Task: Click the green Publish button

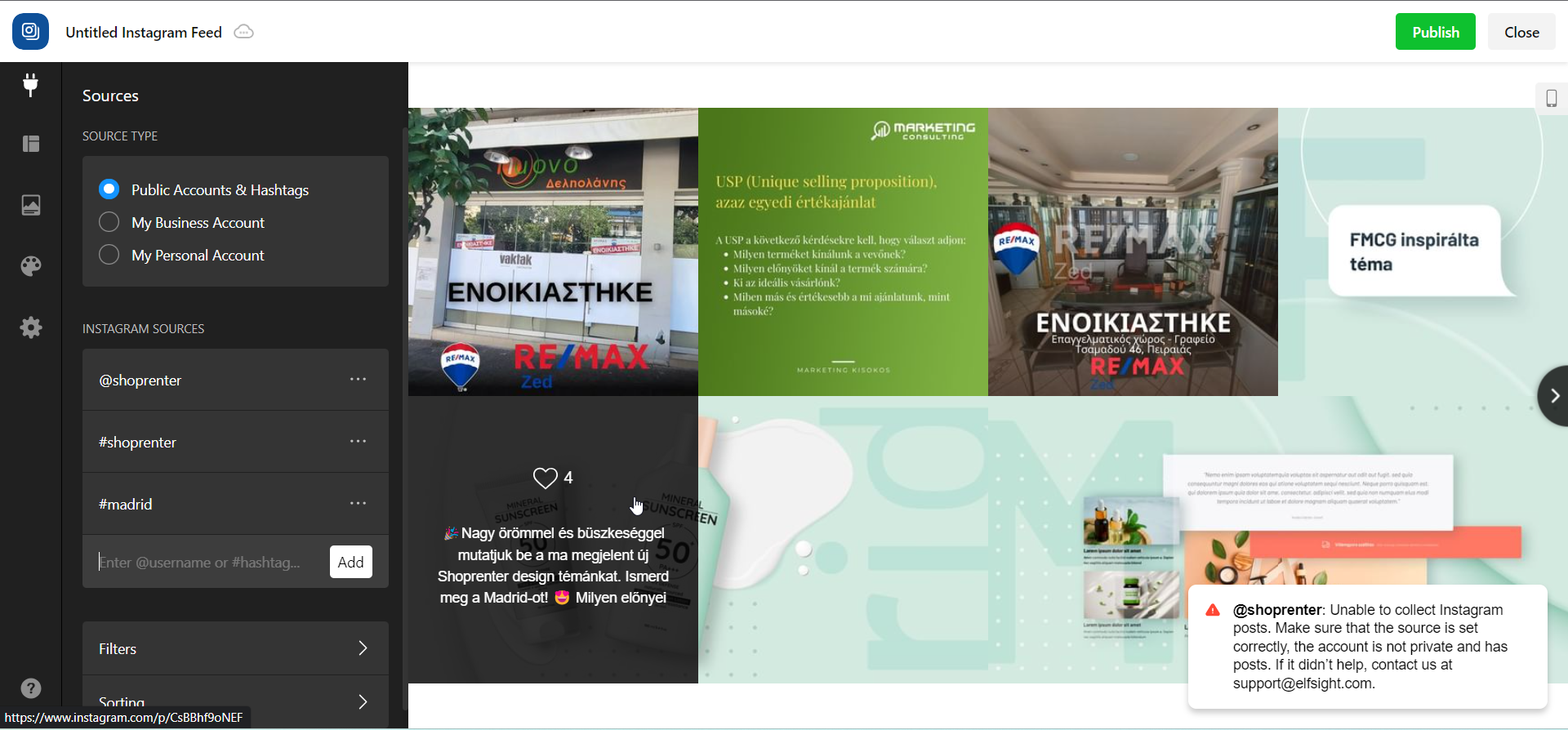Action: click(x=1436, y=32)
